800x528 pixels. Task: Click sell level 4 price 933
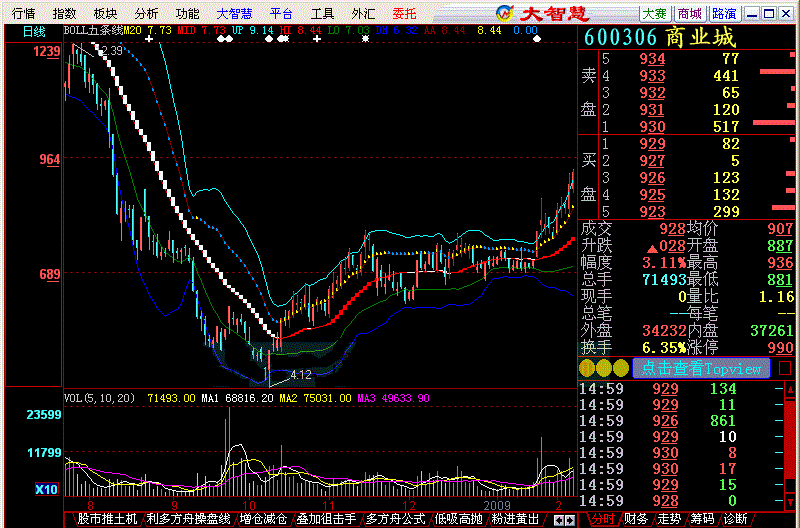pos(652,76)
